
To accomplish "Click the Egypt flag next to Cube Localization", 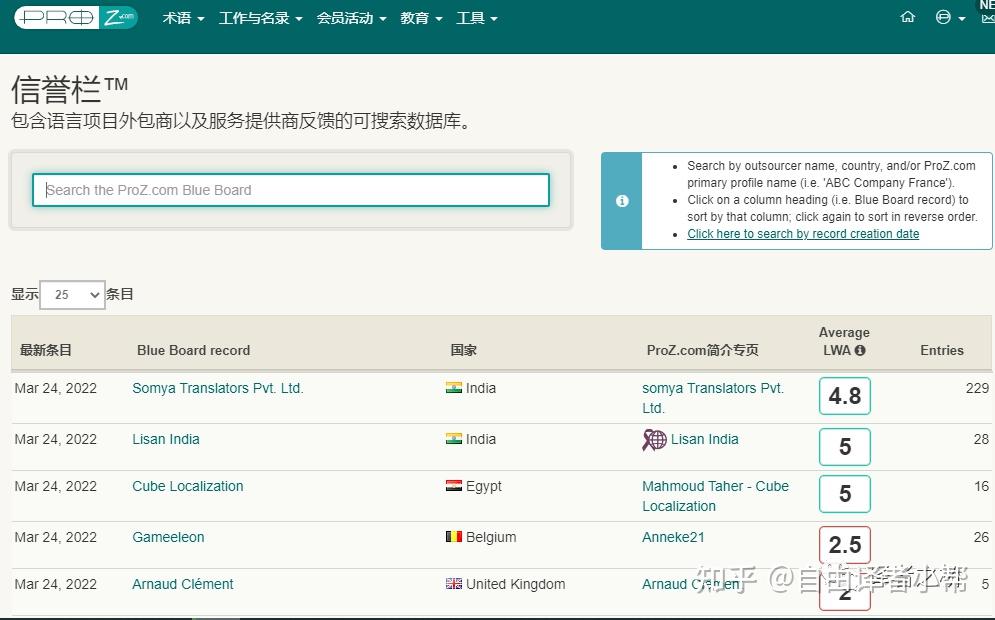I will point(453,486).
